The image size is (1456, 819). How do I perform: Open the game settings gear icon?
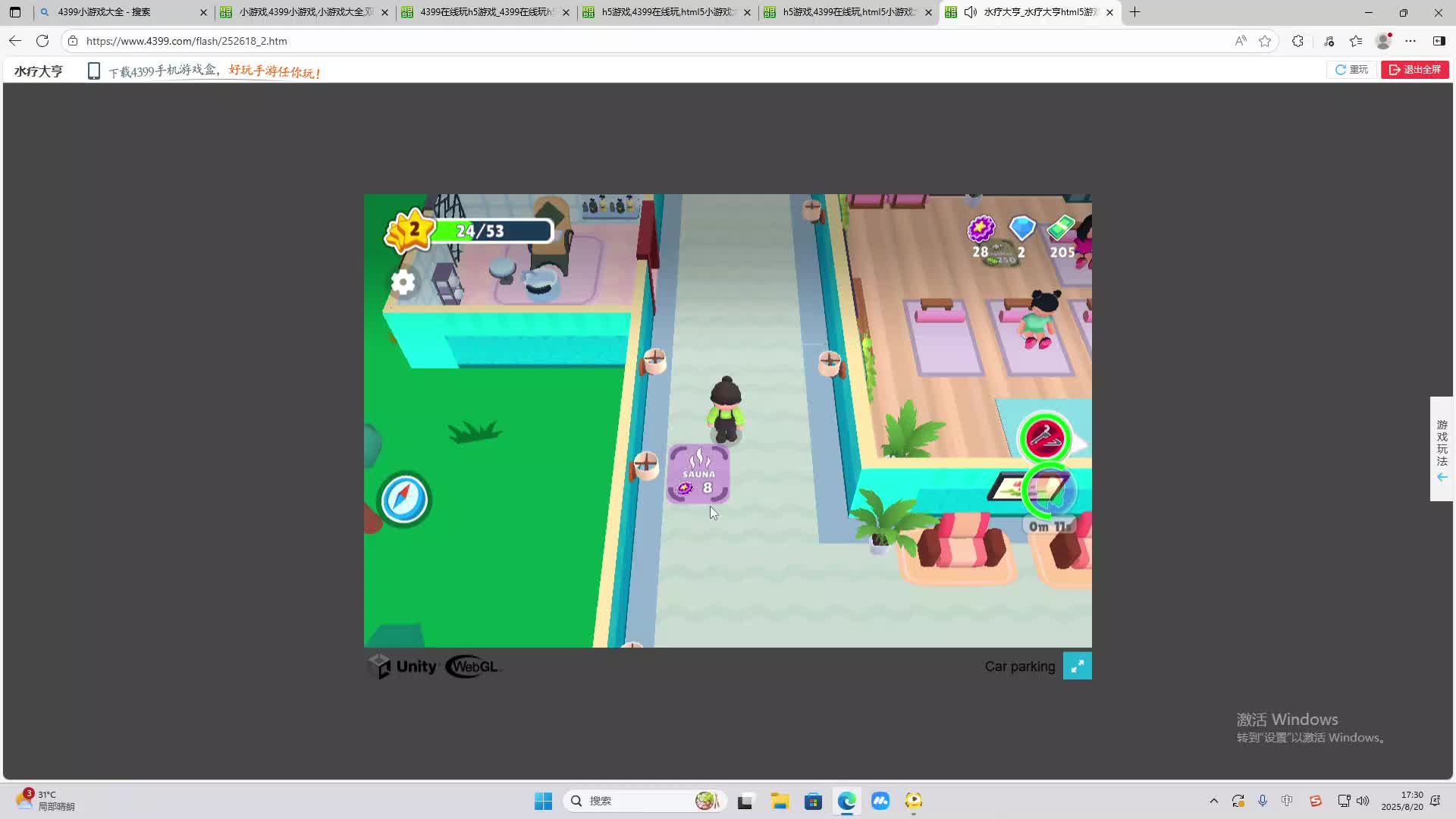coord(403,283)
